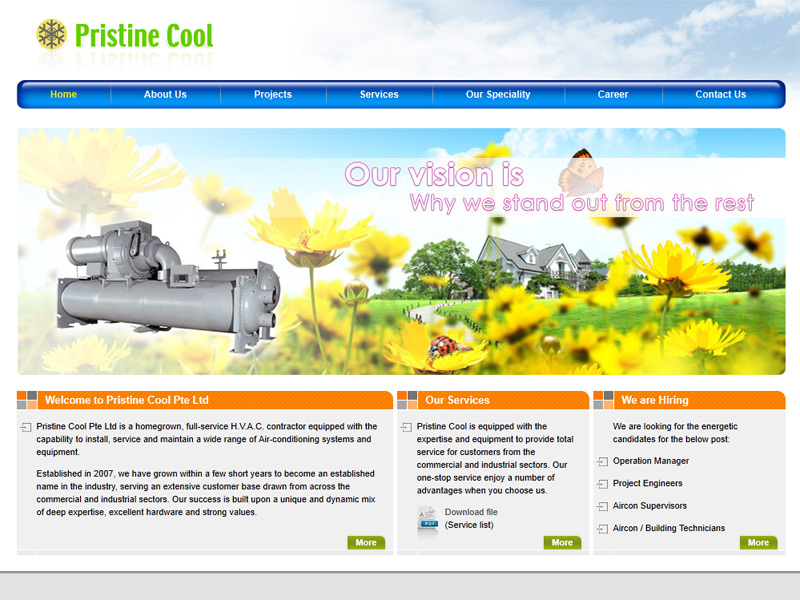Screen dimensions: 800x600
Task: Click the bullet icon beside Aircon / Building Technicians
Action: (603, 529)
